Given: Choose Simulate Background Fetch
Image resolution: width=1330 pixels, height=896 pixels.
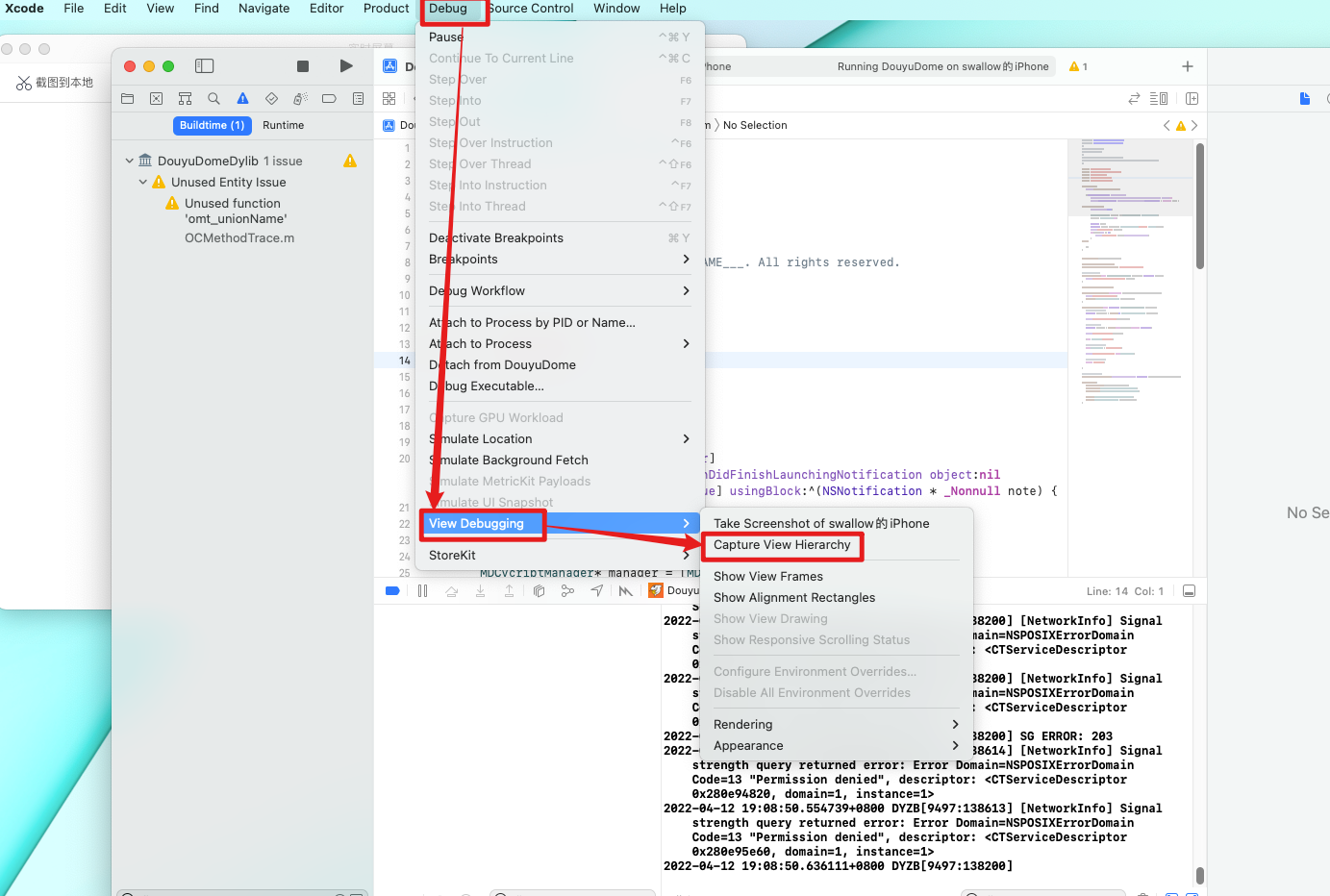Looking at the screenshot, I should [x=561, y=460].
